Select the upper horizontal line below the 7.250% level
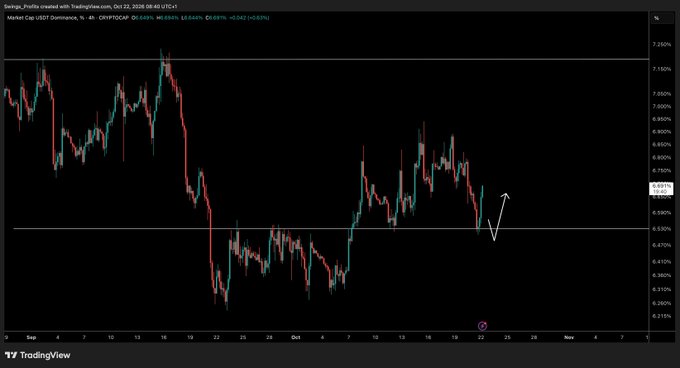 click(x=327, y=59)
